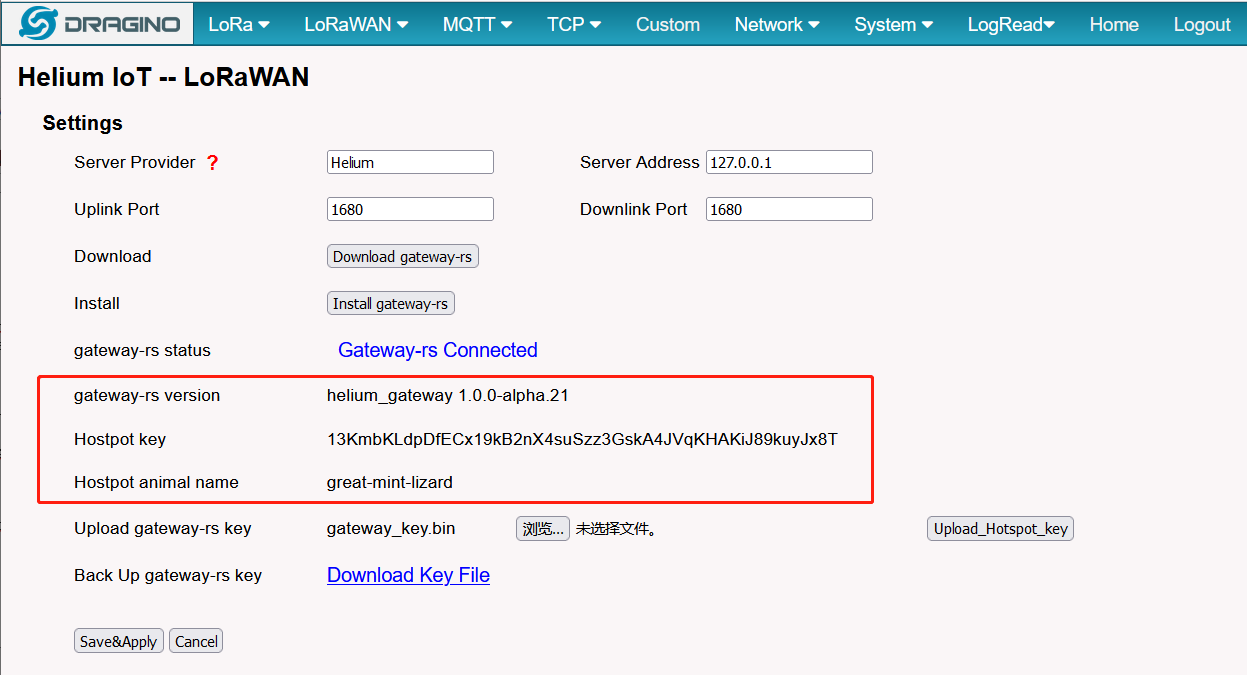The image size is (1247, 675).
Task: Navigate to Home in the navbar
Action: click(1114, 24)
